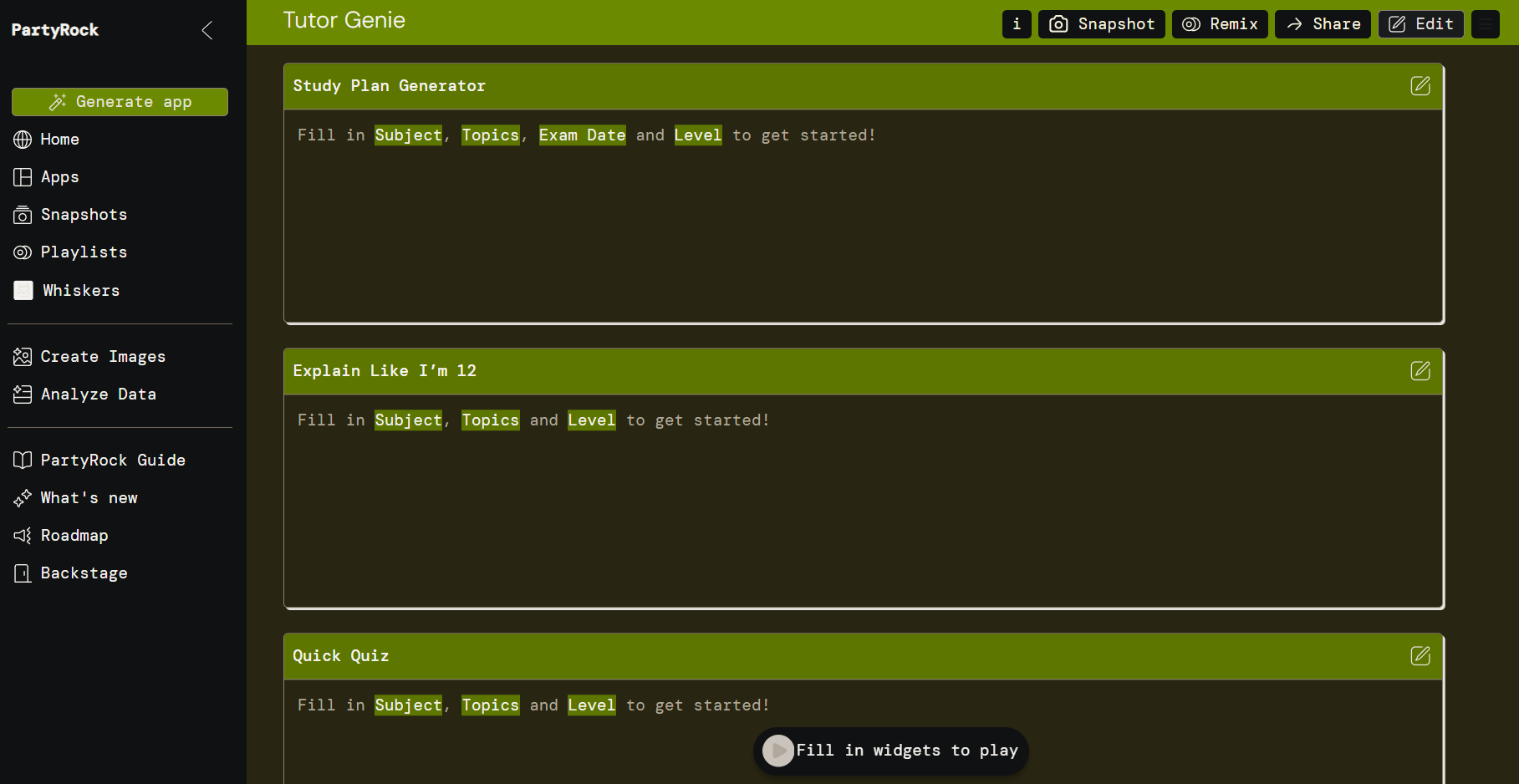1519x784 pixels.
Task: Click Level tag in Quick Quiz
Action: click(592, 705)
